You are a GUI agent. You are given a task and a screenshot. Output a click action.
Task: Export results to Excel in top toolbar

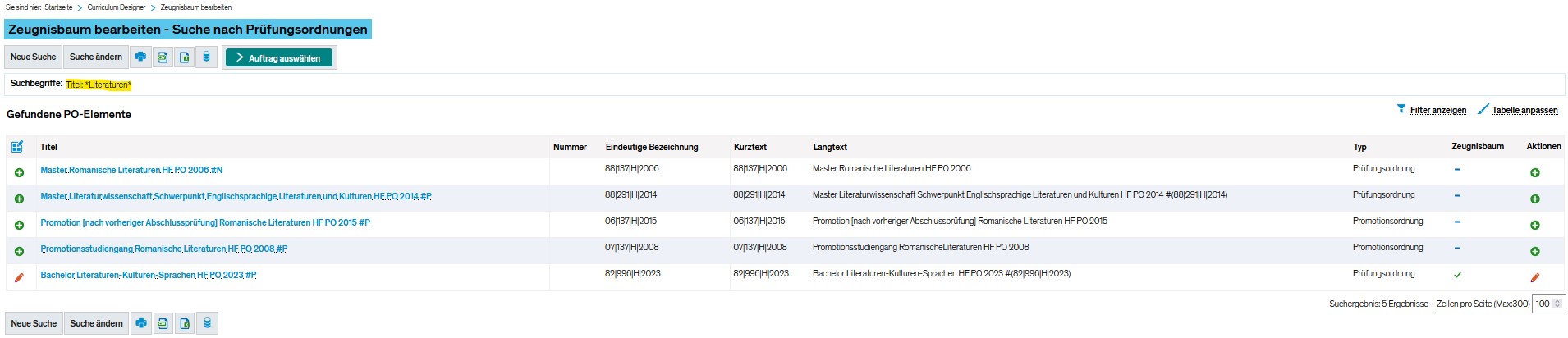click(x=185, y=57)
